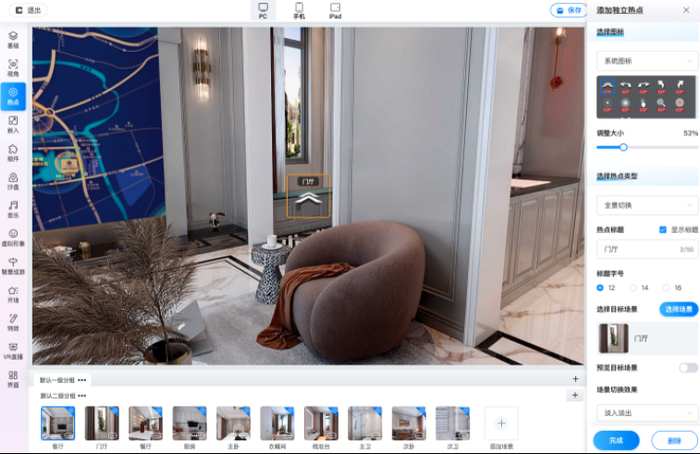
Task: Select title font size 12
Action: (x=600, y=288)
